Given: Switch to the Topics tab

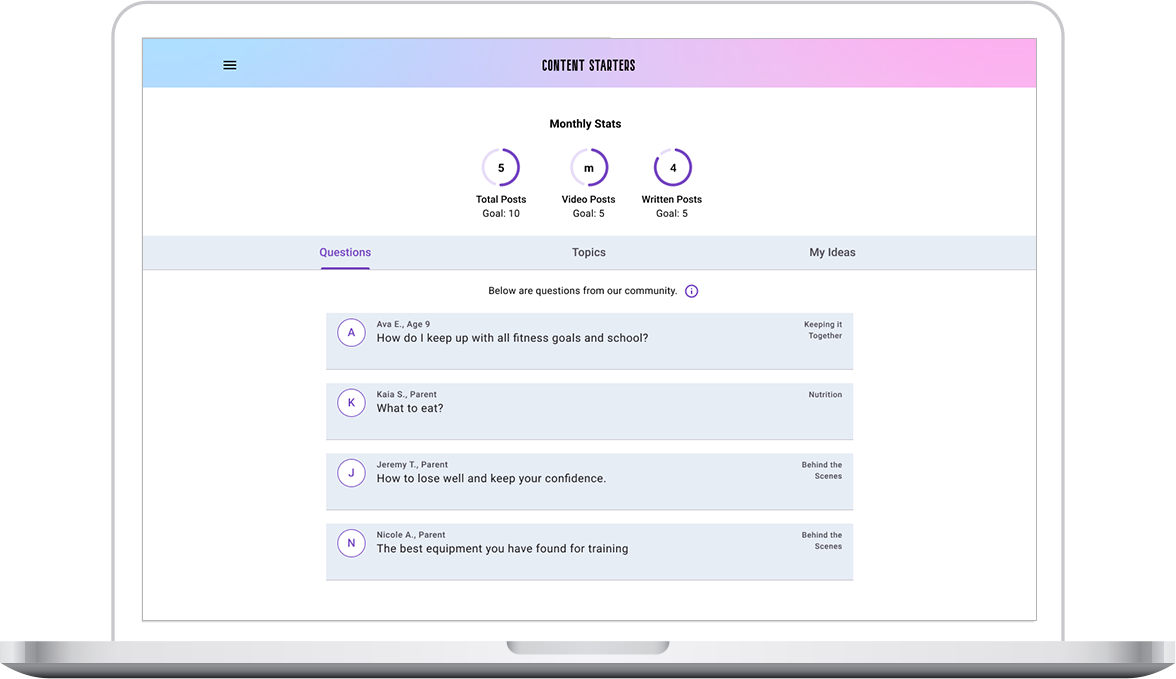Looking at the screenshot, I should 589,253.
